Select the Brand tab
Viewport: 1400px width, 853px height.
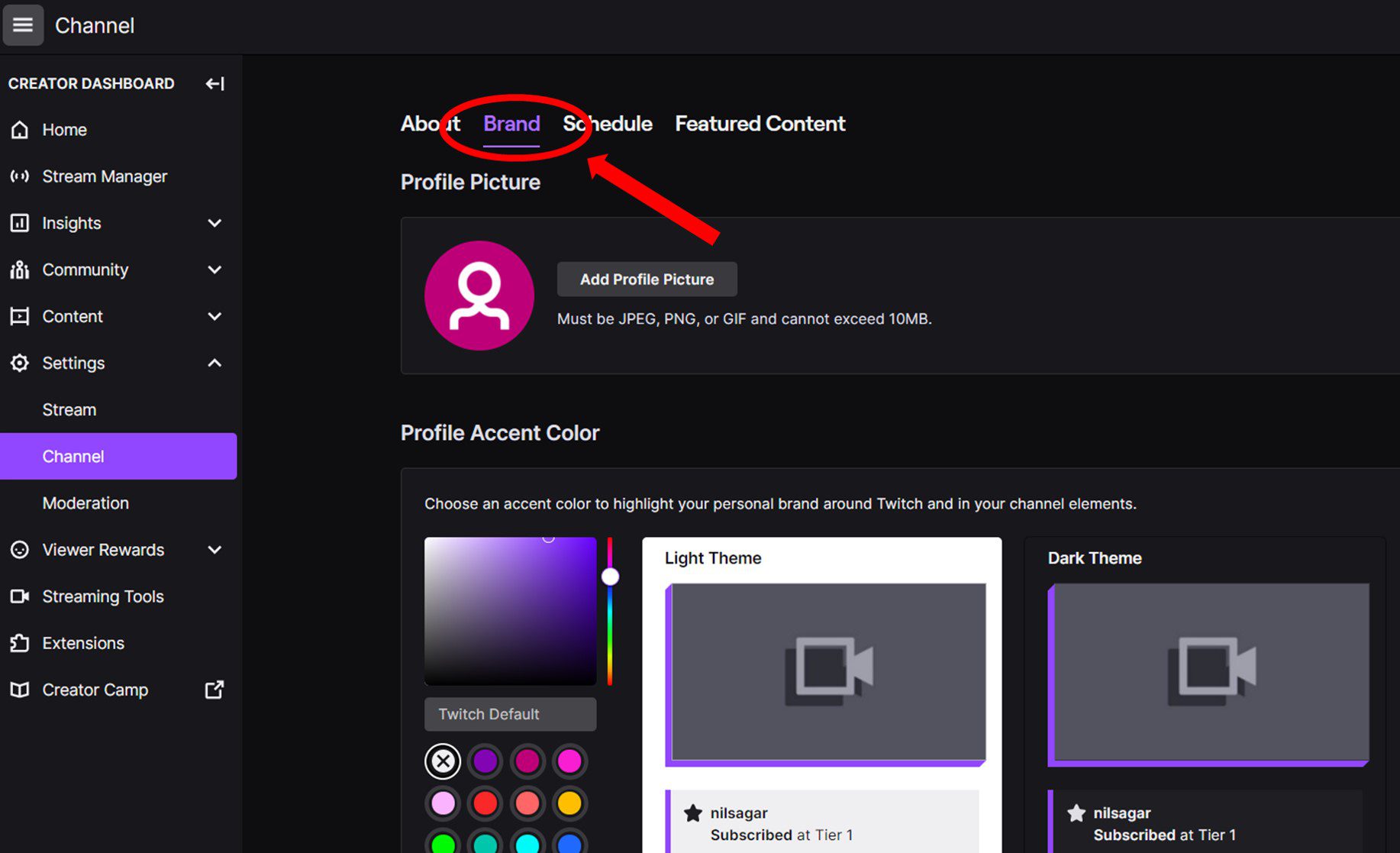(511, 124)
